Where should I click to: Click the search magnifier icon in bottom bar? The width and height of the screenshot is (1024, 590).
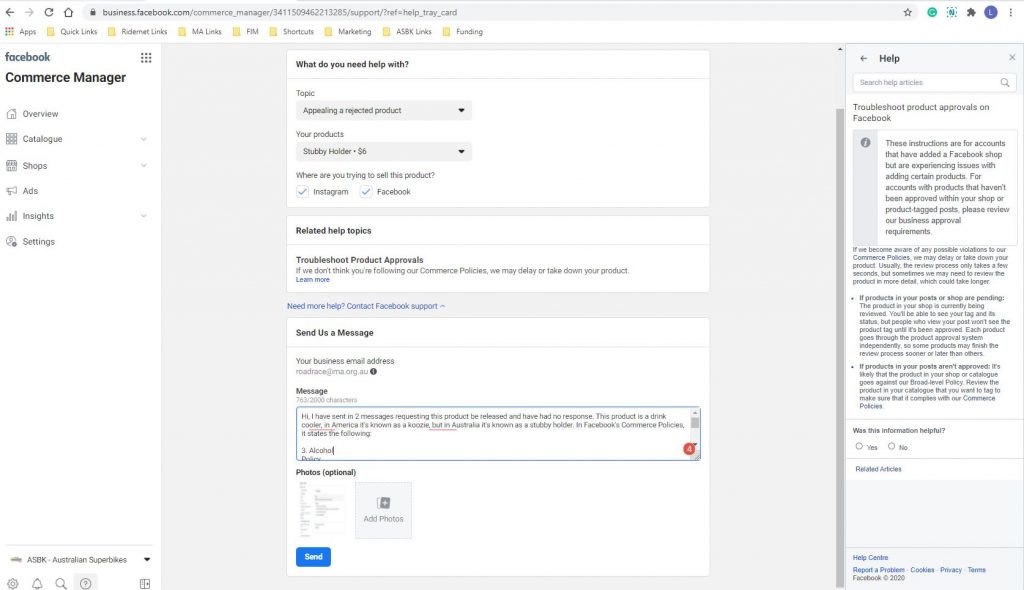[x=61, y=583]
